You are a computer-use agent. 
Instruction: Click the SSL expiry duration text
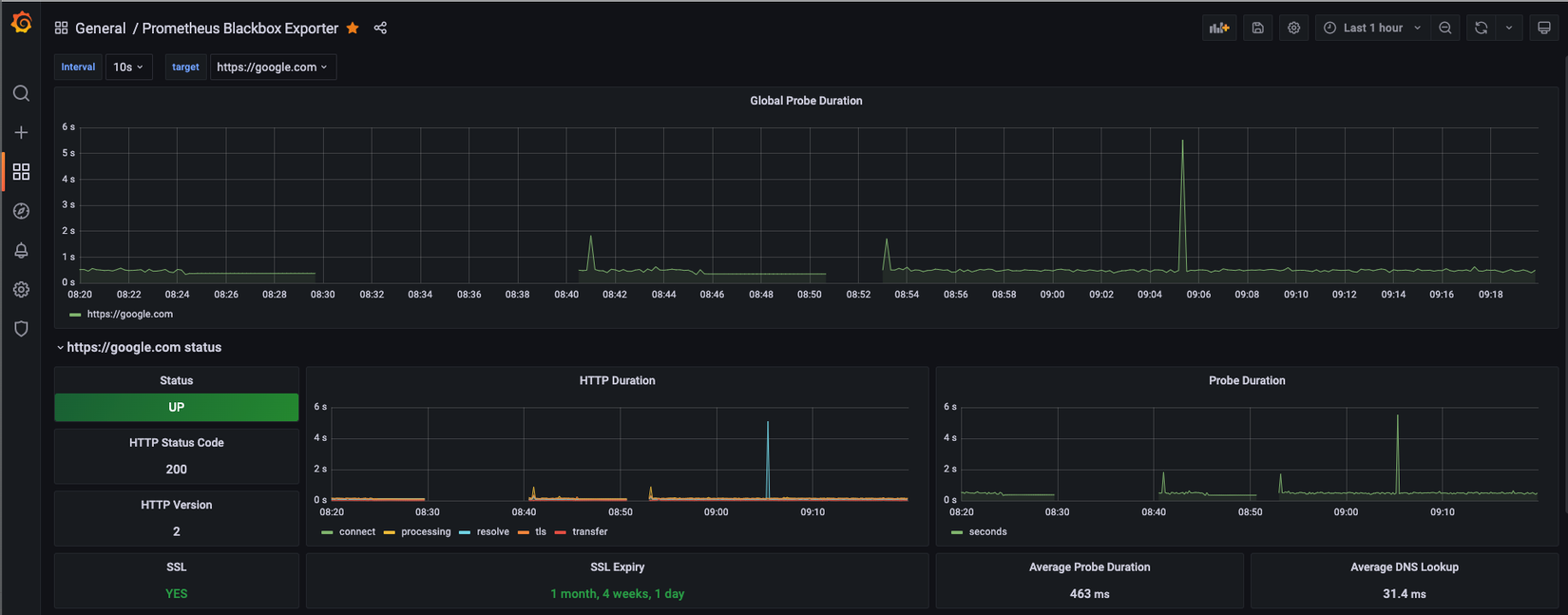pyautogui.click(x=617, y=593)
